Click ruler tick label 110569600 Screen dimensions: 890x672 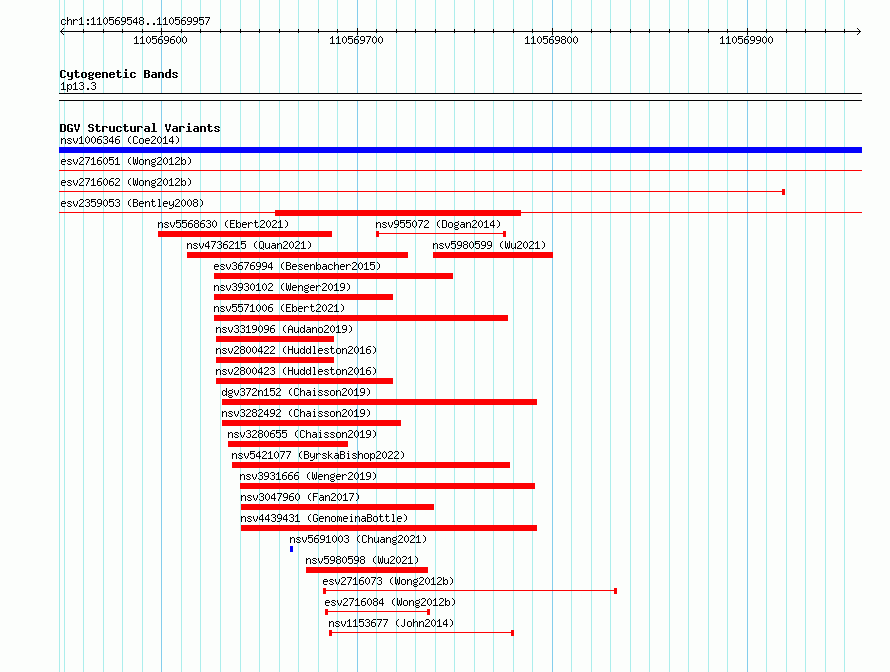pyautogui.click(x=160, y=40)
